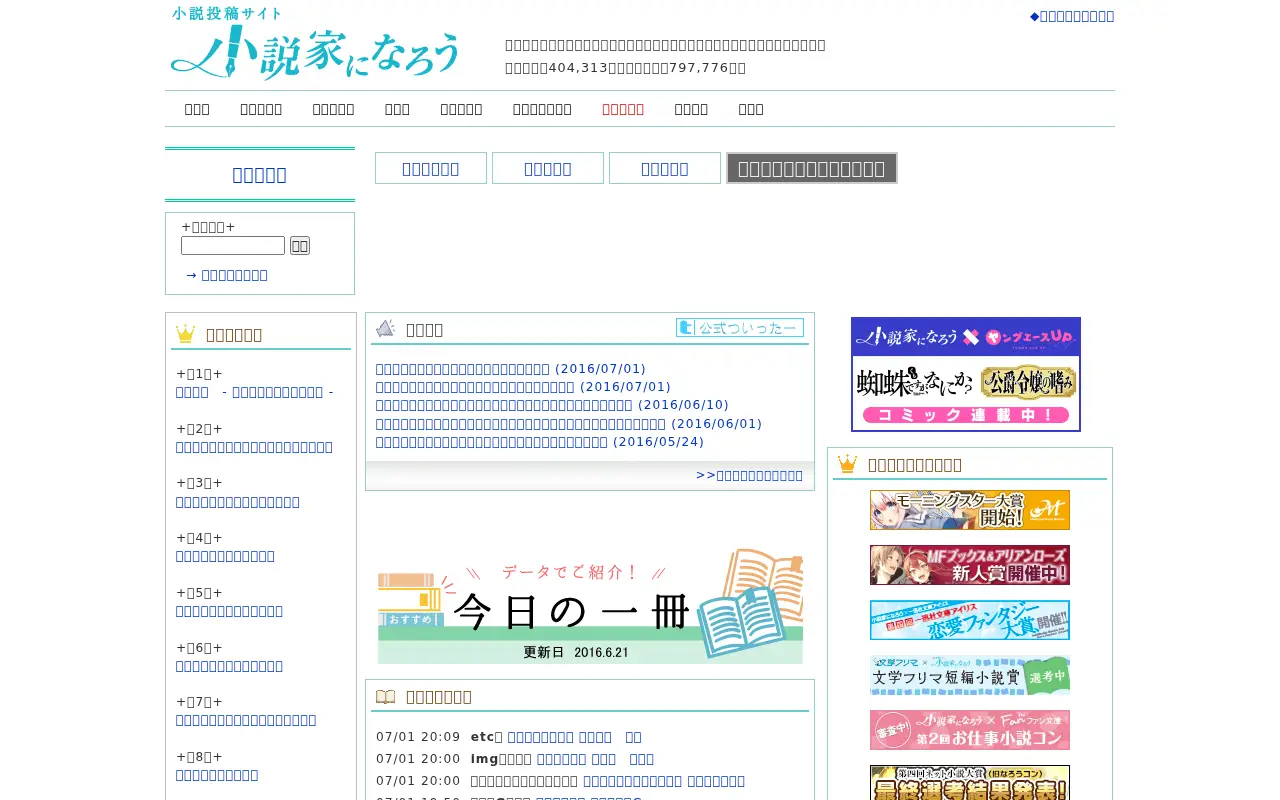Open the title link ranked +7+
The image size is (1280, 800).
[x=246, y=720]
